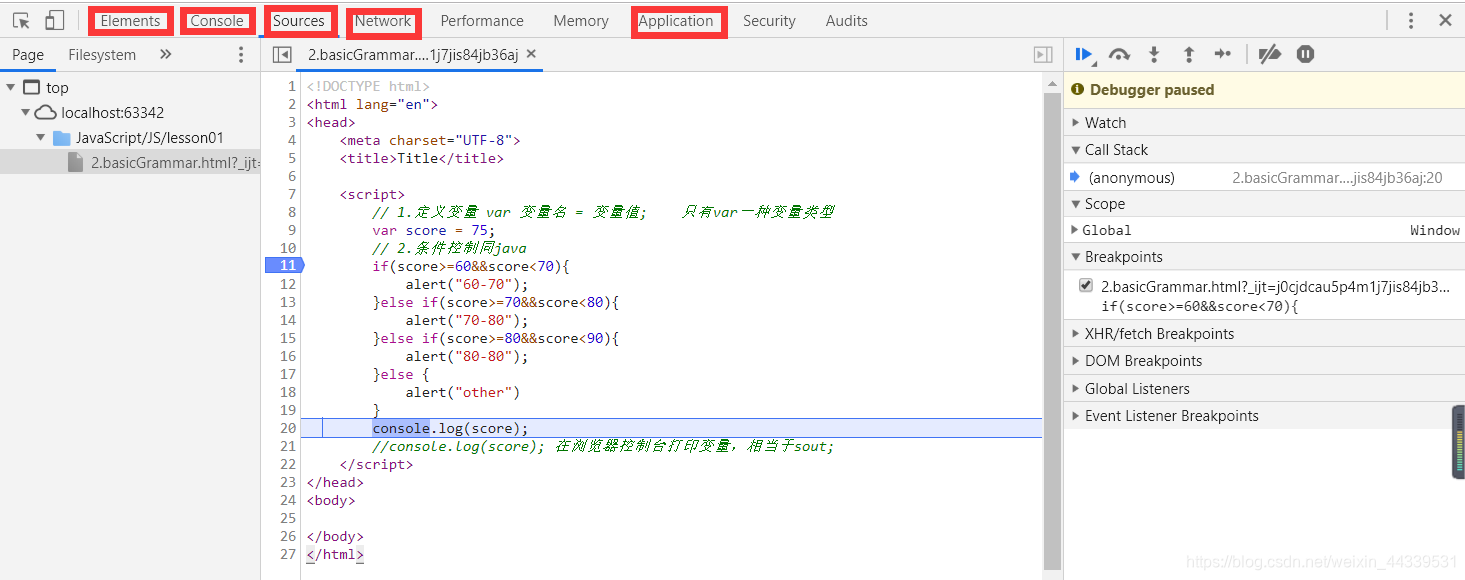
Task: Collapse the top frame tree node
Action: click(11, 88)
